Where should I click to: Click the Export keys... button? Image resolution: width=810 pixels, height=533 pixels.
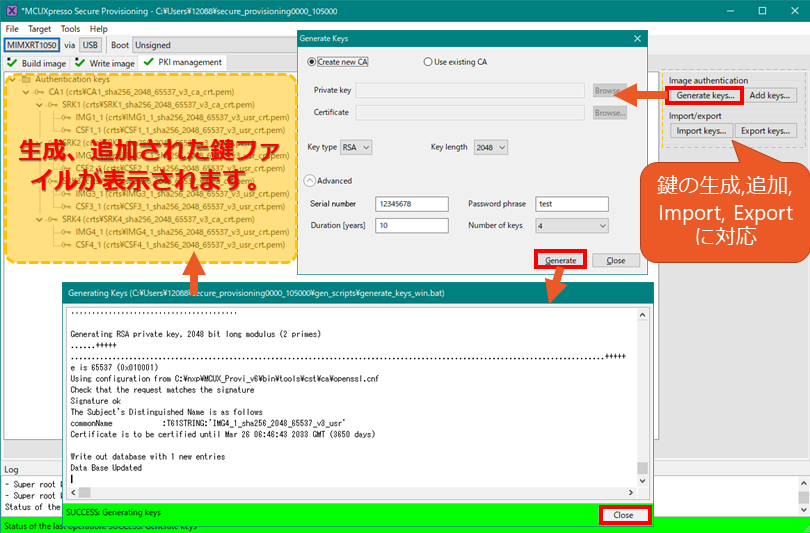(x=767, y=131)
